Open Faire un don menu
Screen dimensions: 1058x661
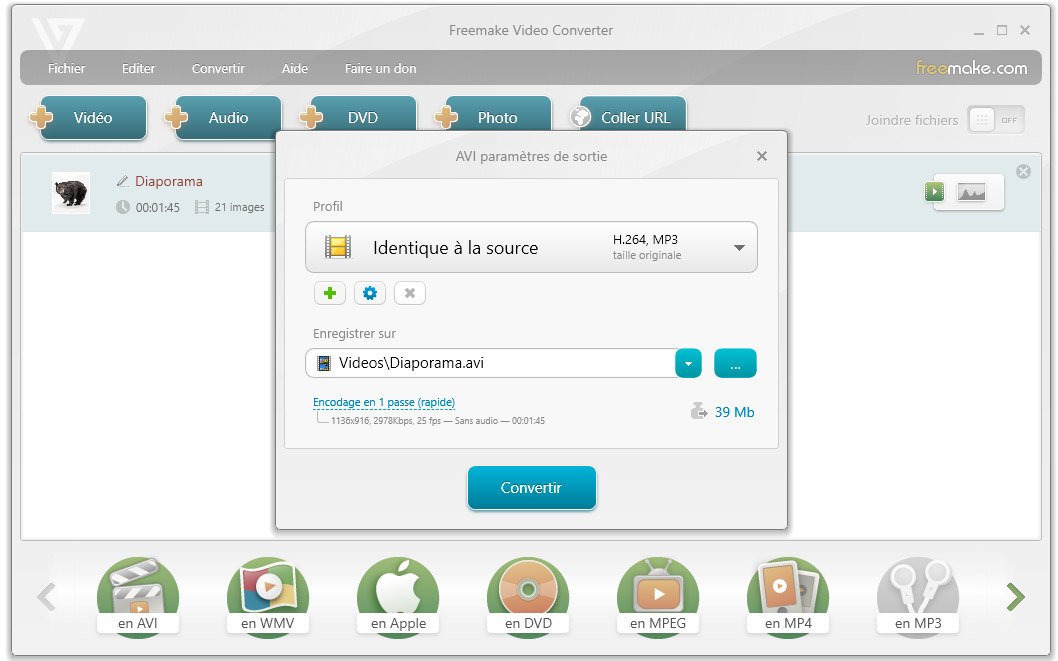(381, 68)
